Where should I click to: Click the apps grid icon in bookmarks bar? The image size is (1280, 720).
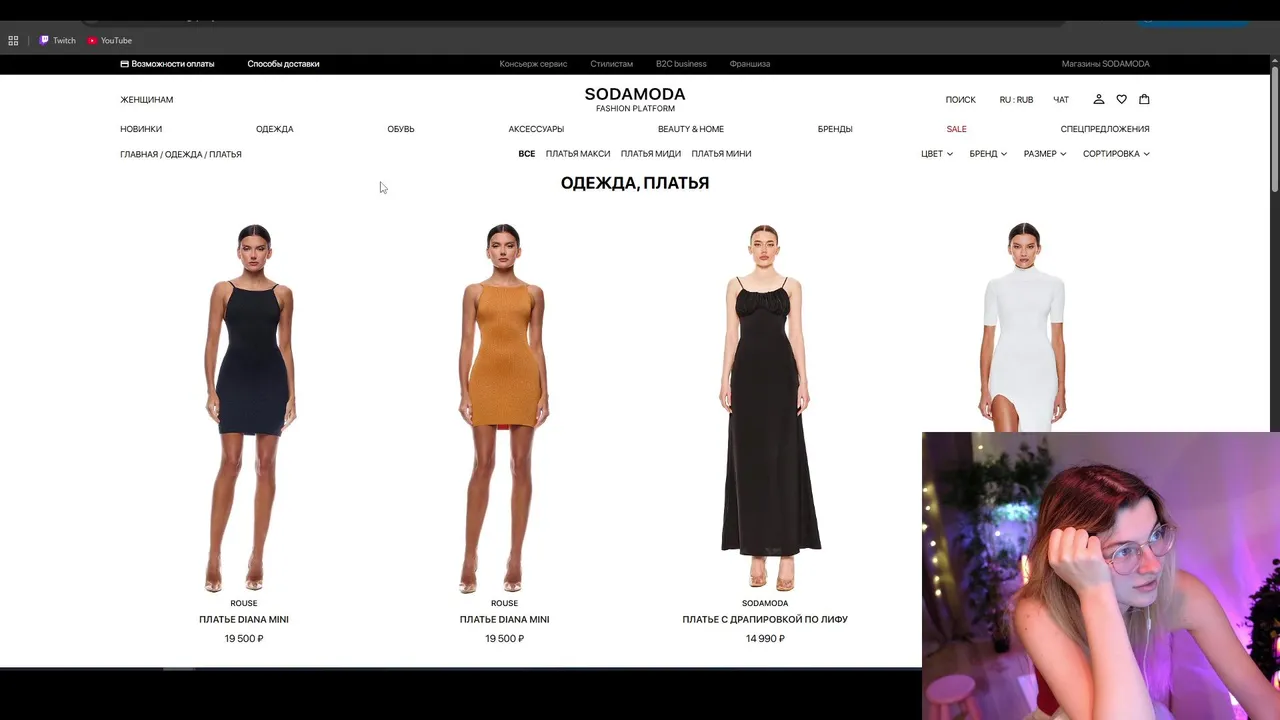coord(13,41)
